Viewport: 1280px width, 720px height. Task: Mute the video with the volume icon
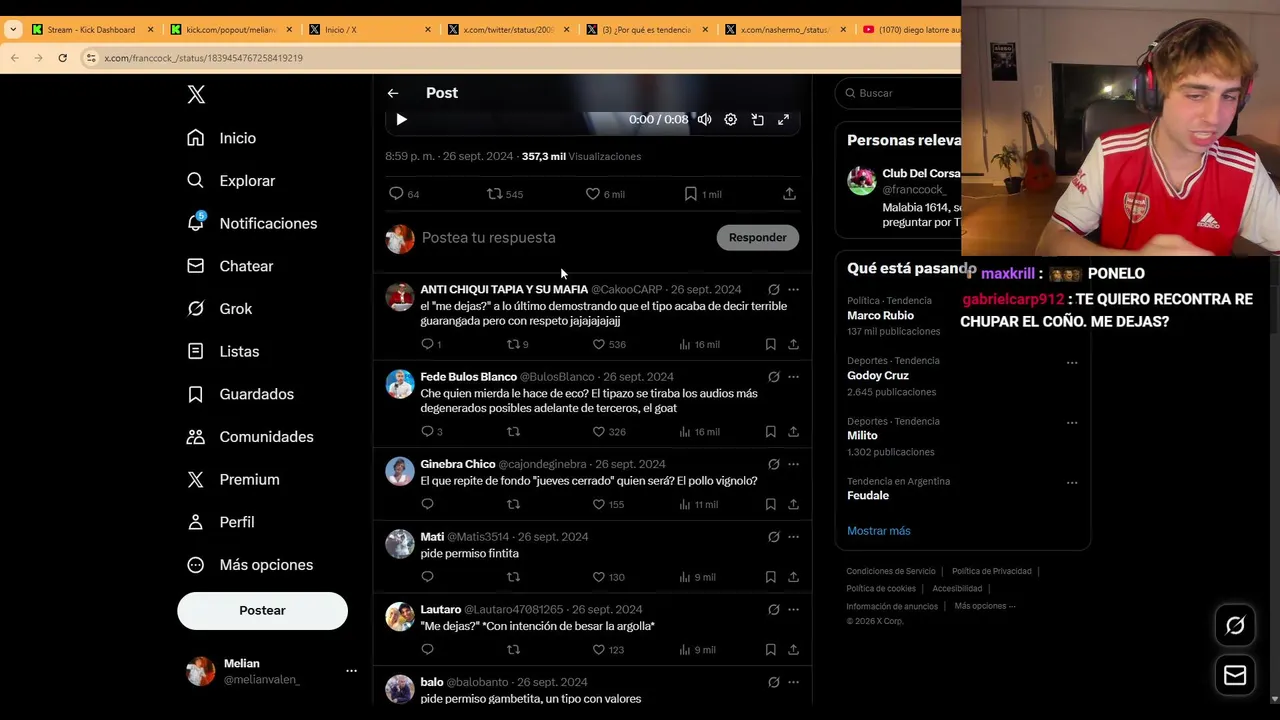click(704, 120)
